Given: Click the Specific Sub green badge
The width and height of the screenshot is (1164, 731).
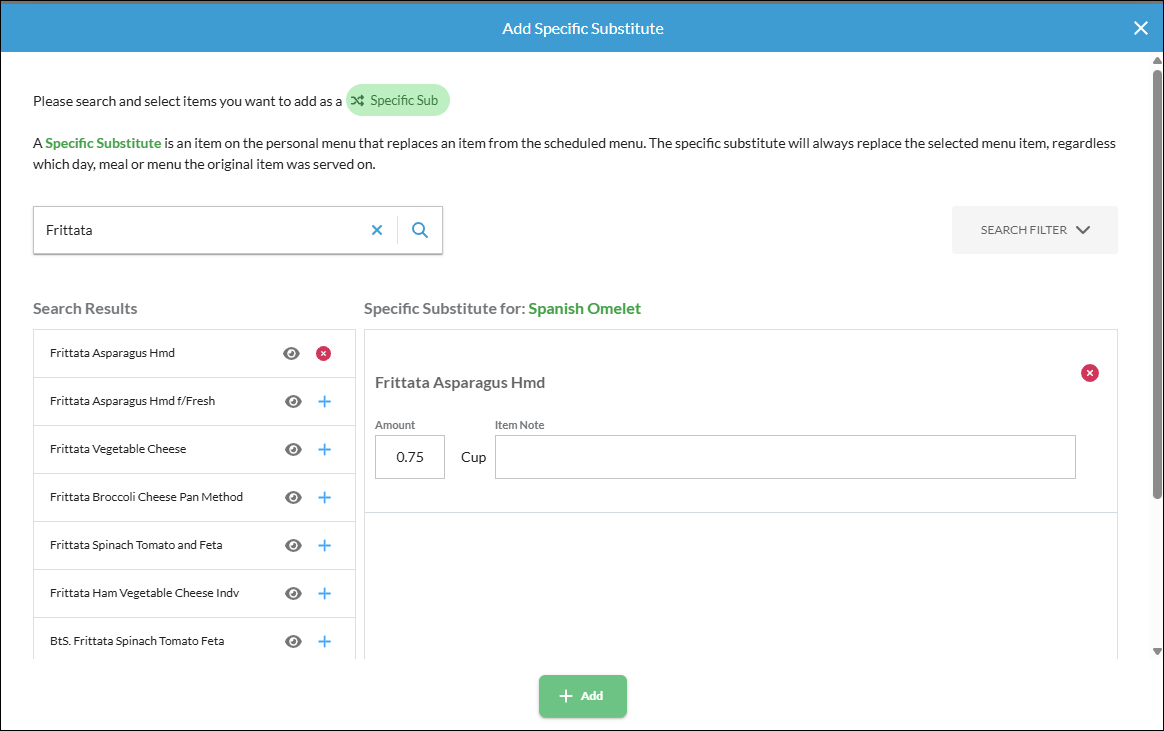Looking at the screenshot, I should [x=398, y=100].
